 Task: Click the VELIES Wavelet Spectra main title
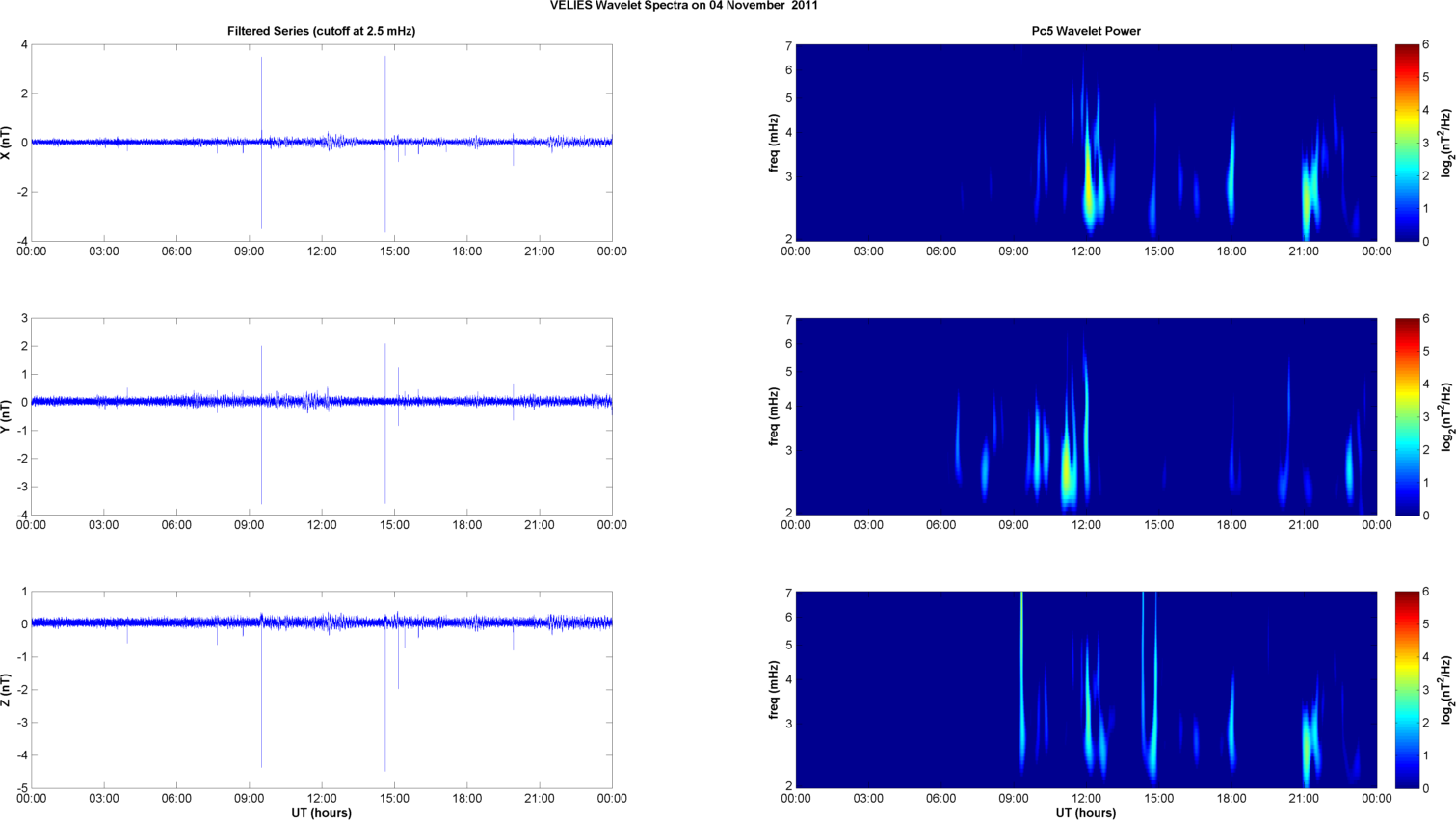point(683,6)
